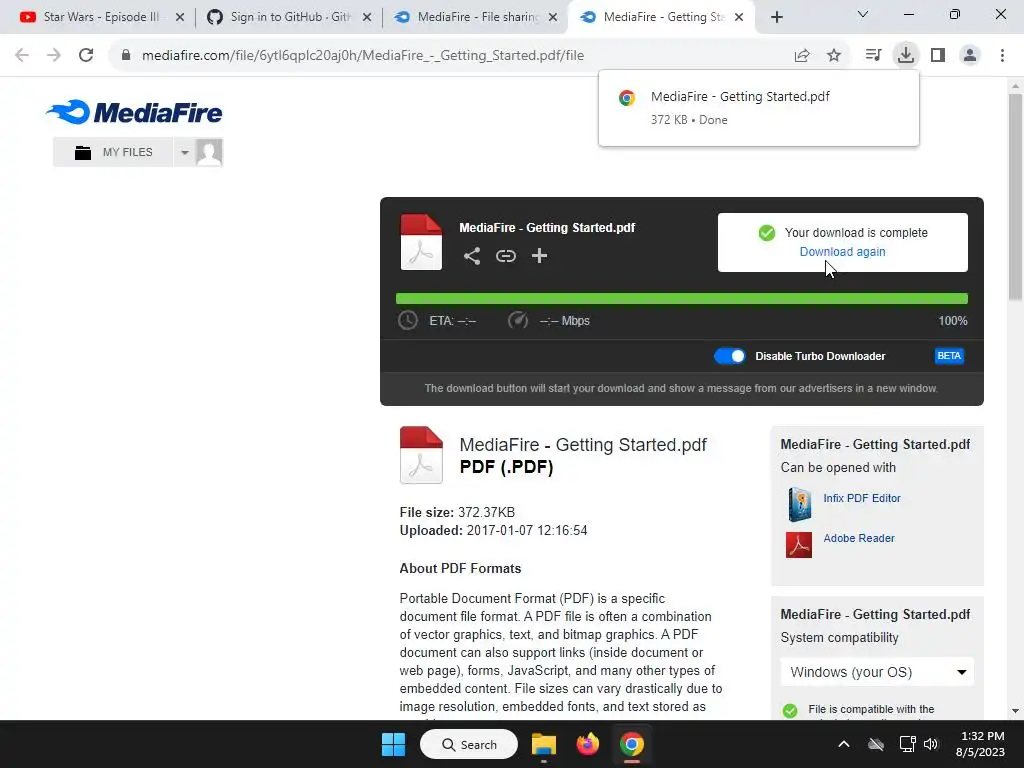Bookmark this page with the star

[834, 56]
